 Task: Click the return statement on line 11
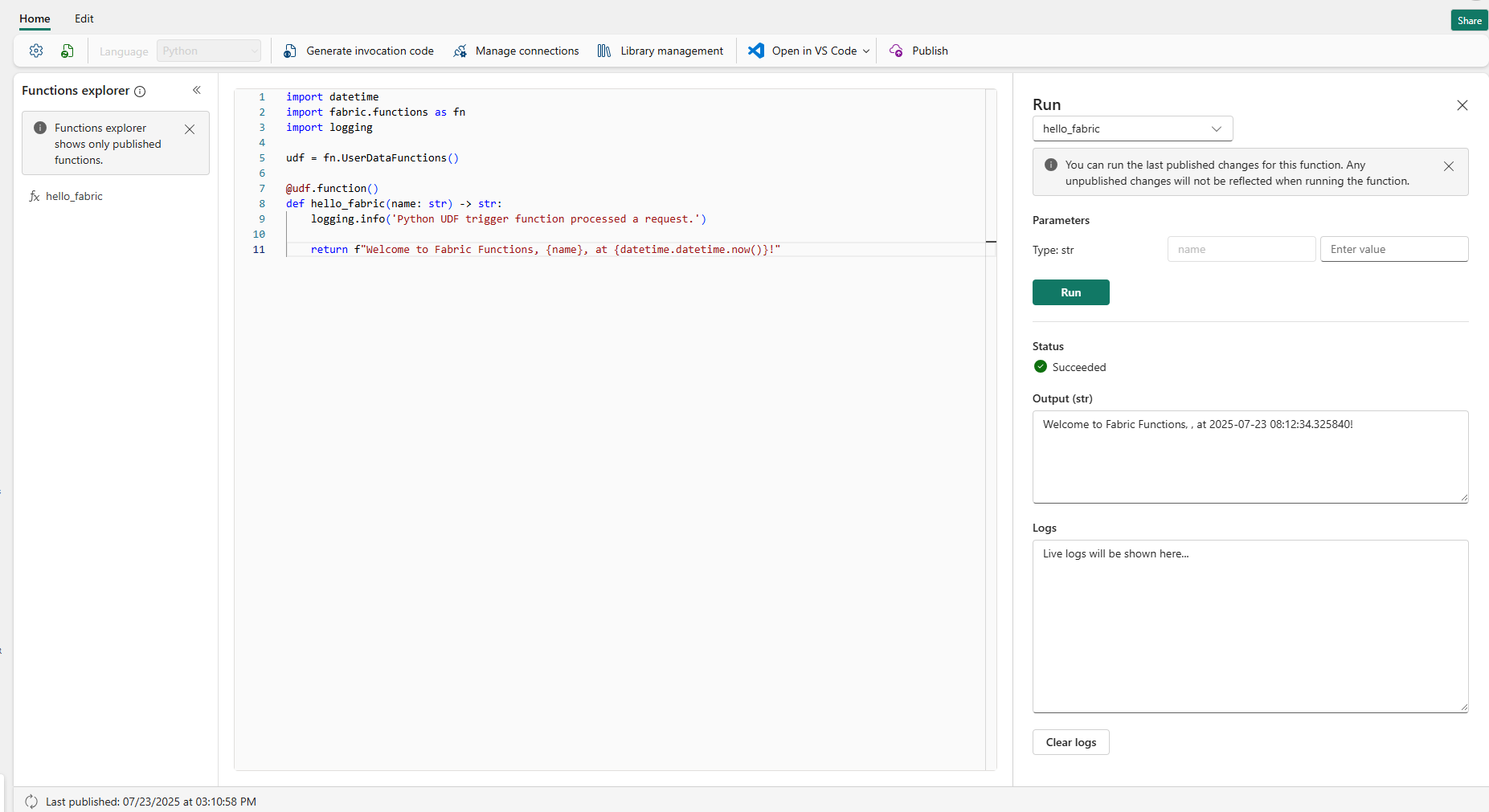coord(546,250)
